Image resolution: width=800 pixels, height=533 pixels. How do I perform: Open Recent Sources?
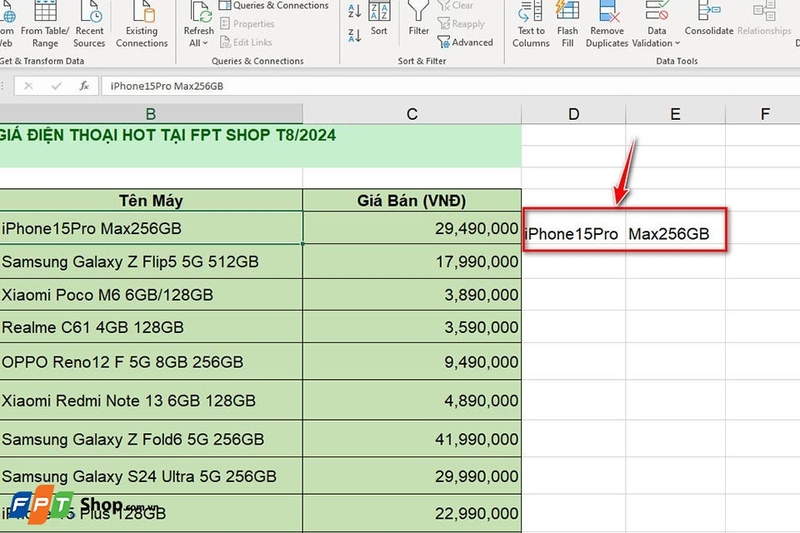click(x=89, y=24)
